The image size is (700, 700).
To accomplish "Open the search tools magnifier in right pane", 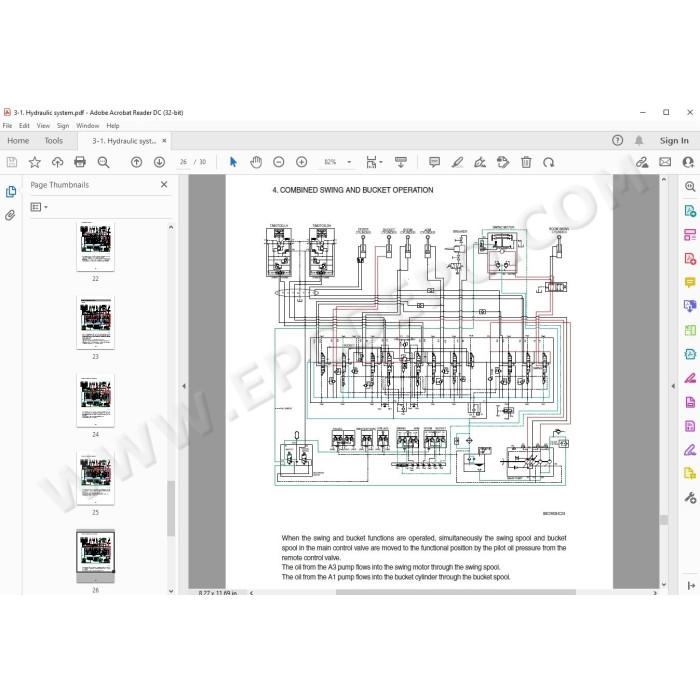I will tap(690, 187).
